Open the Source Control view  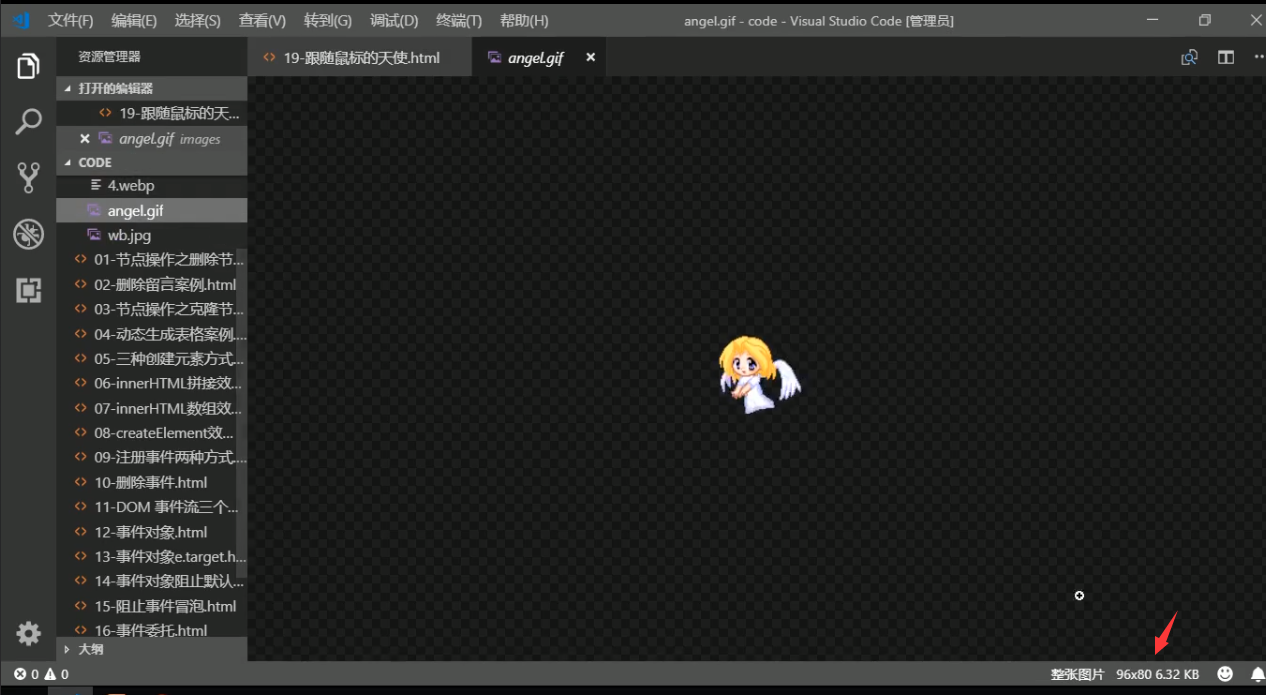point(28,179)
